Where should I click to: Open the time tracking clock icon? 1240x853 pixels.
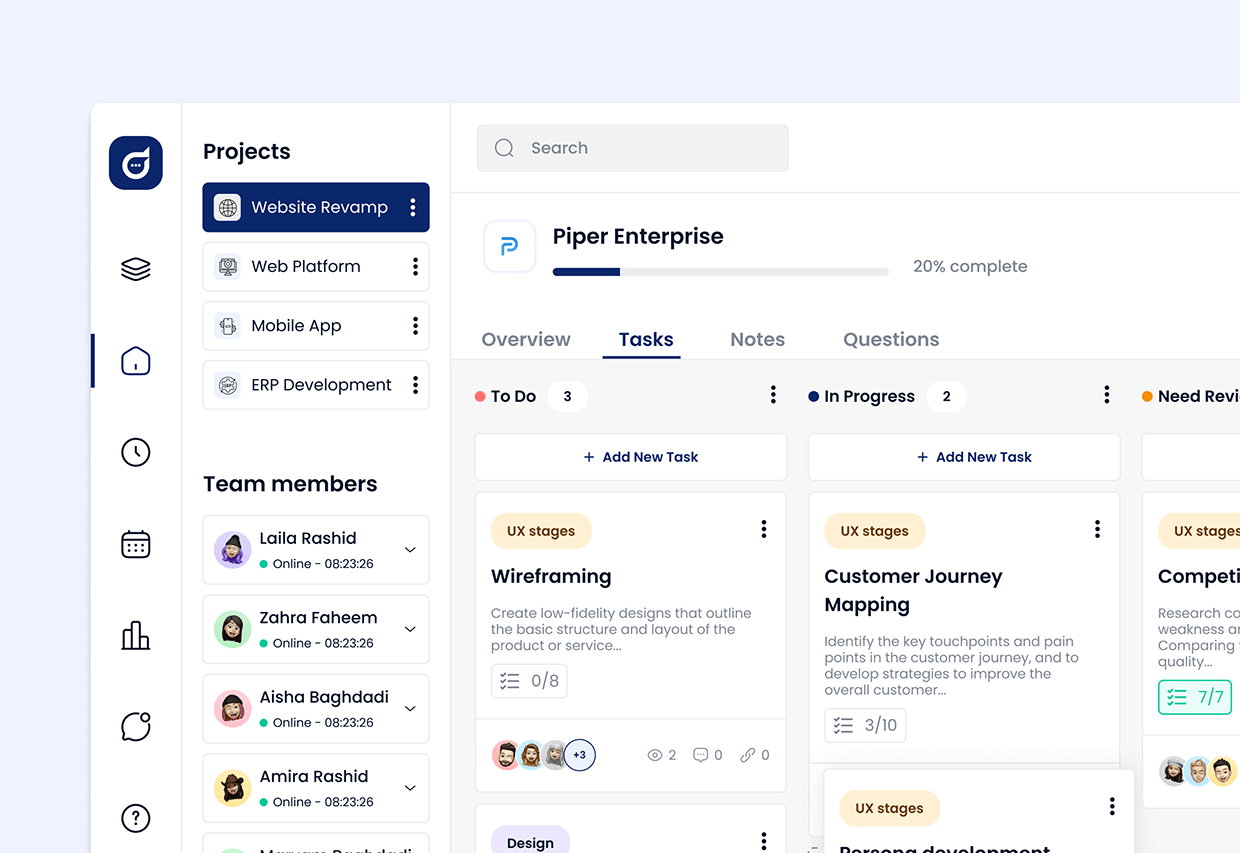[x=135, y=452]
